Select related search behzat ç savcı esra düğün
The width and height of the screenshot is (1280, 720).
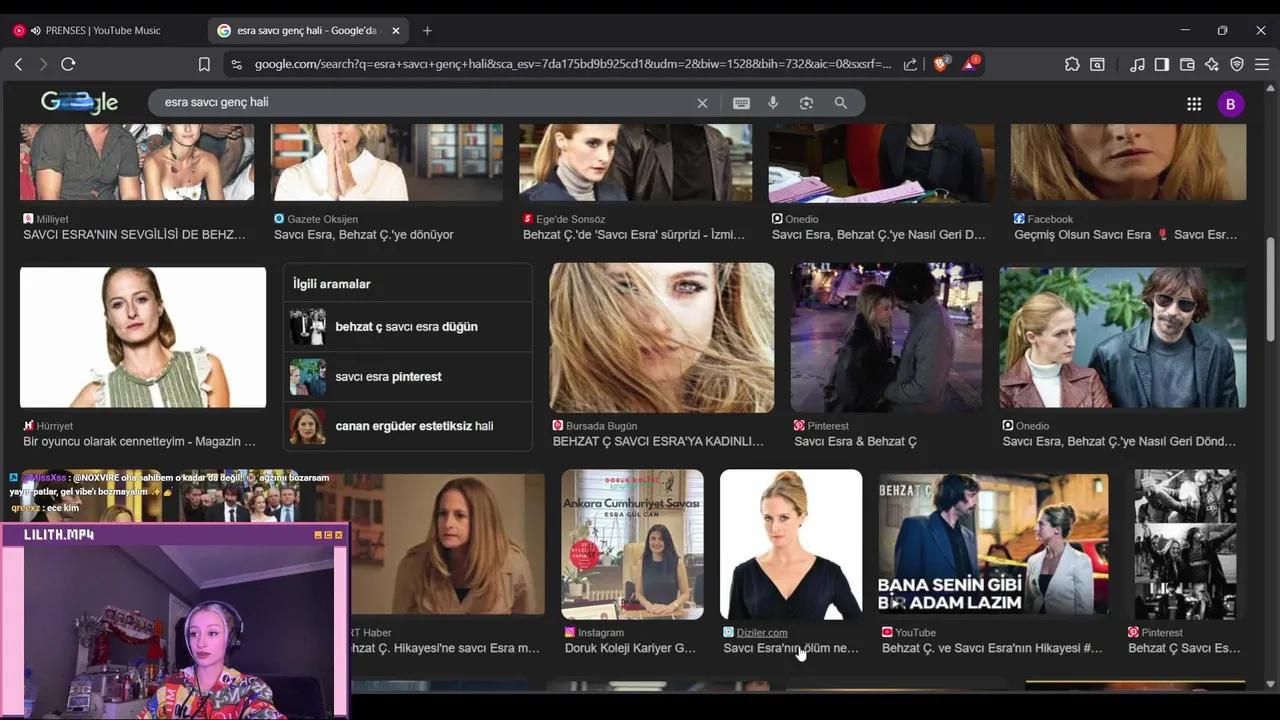coord(407,327)
